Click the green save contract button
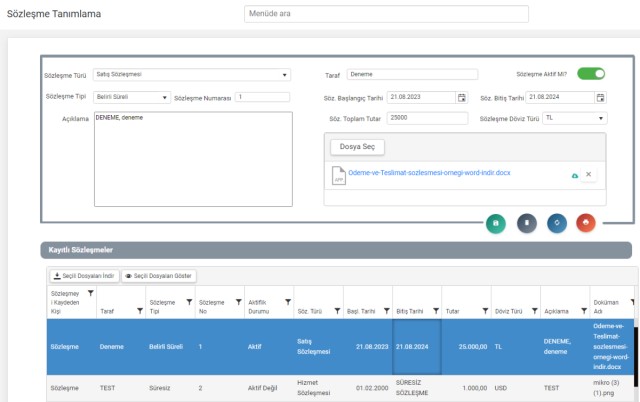The height and width of the screenshot is (402, 640). click(496, 223)
